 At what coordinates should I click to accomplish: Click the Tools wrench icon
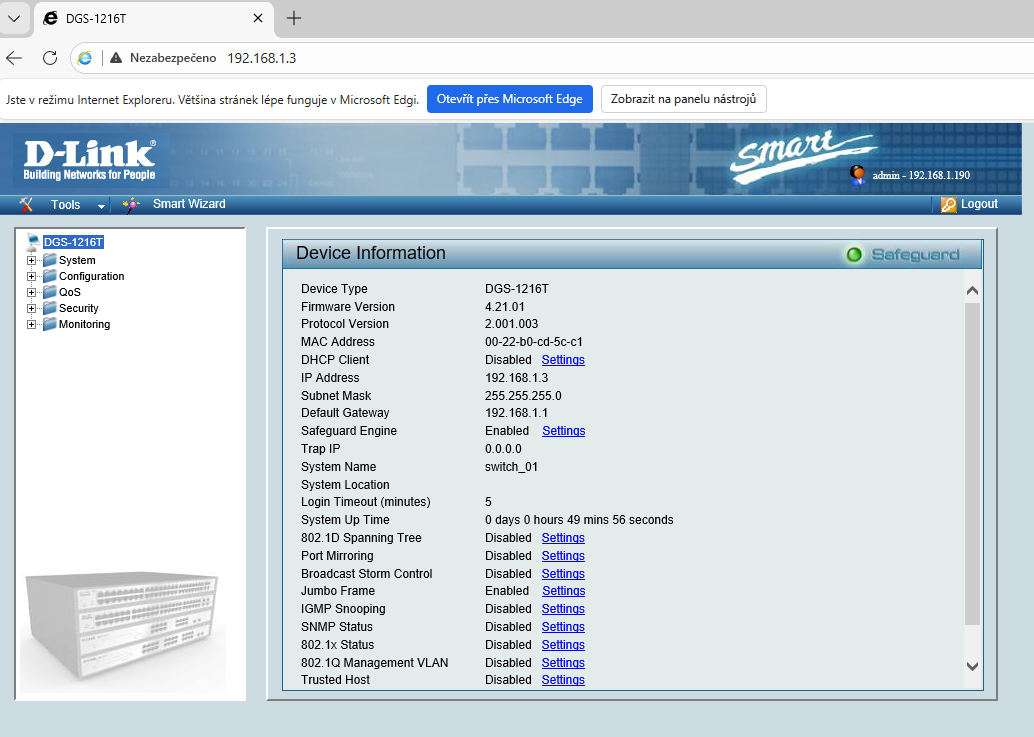[x=26, y=204]
